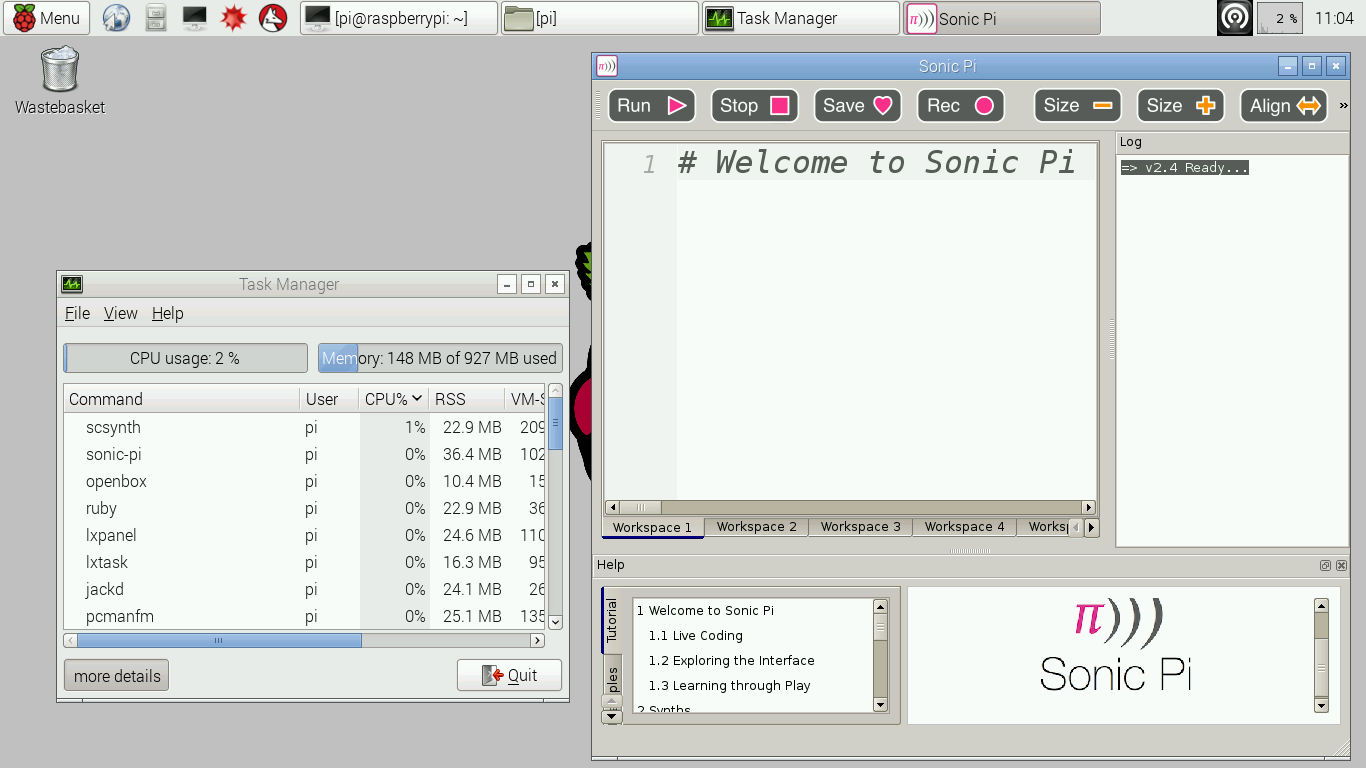Start recording with the Rec button
Image resolution: width=1366 pixels, height=768 pixels.
click(960, 106)
